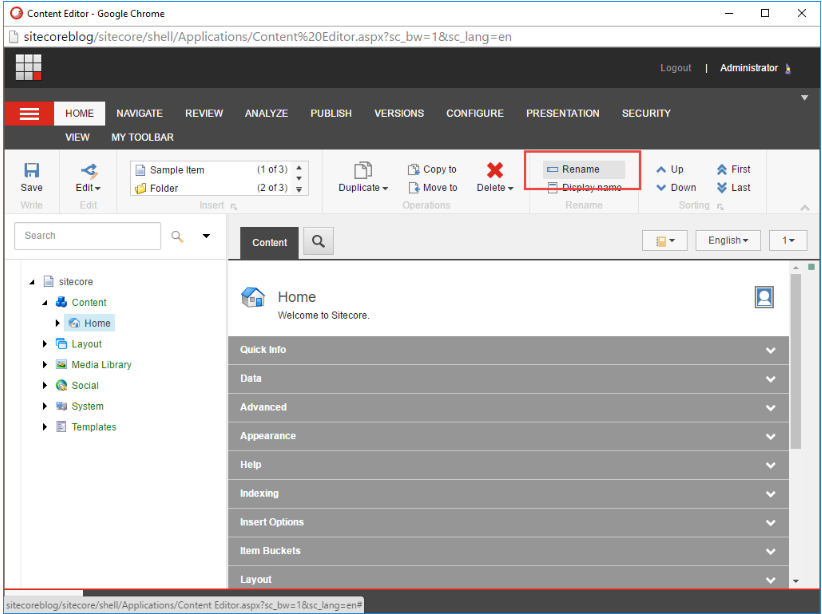Expand the Advanced section
This screenshot has width=822, height=614.
(508, 407)
